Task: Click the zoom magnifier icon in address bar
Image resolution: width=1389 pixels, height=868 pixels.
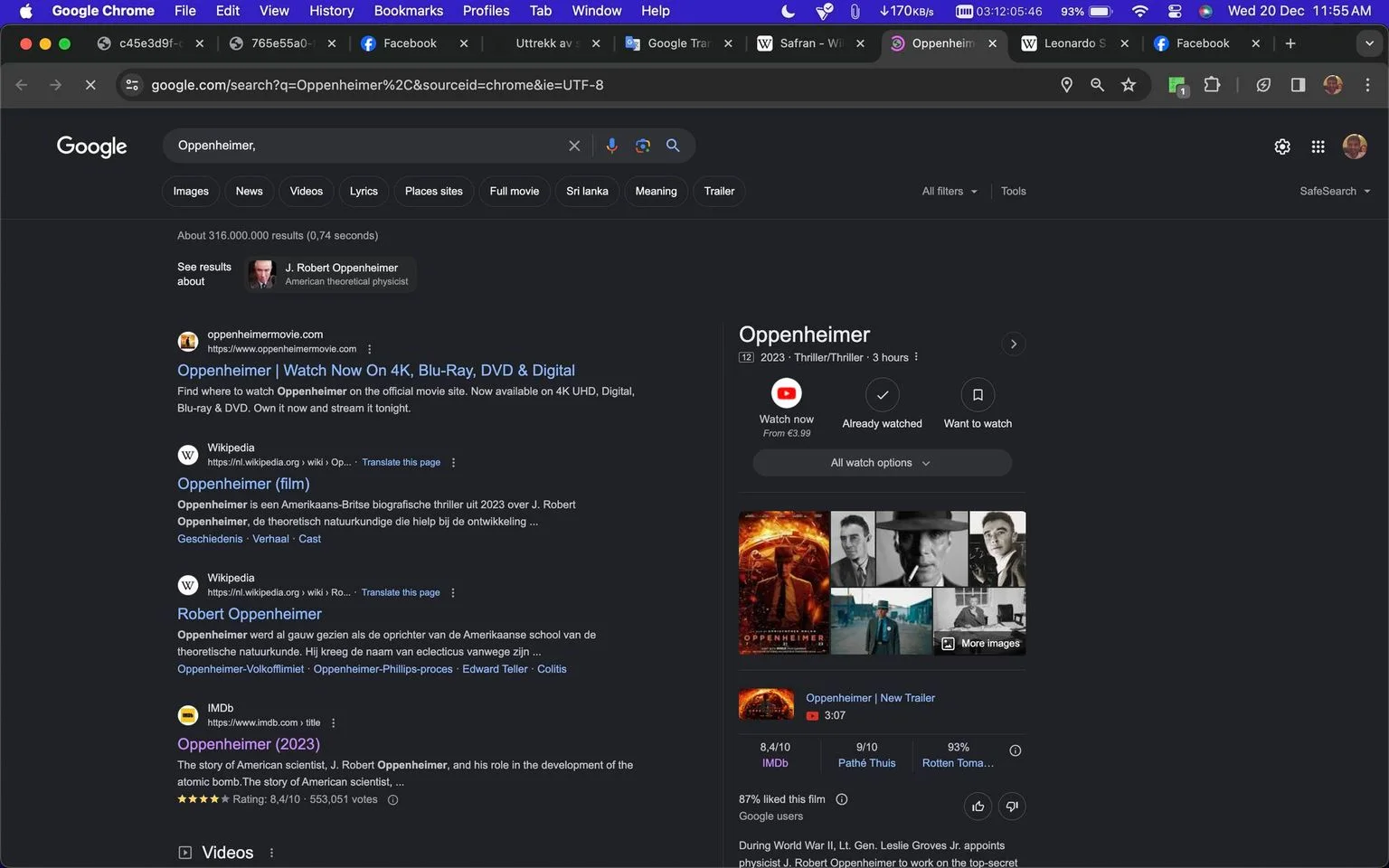Action: pos(1098,85)
